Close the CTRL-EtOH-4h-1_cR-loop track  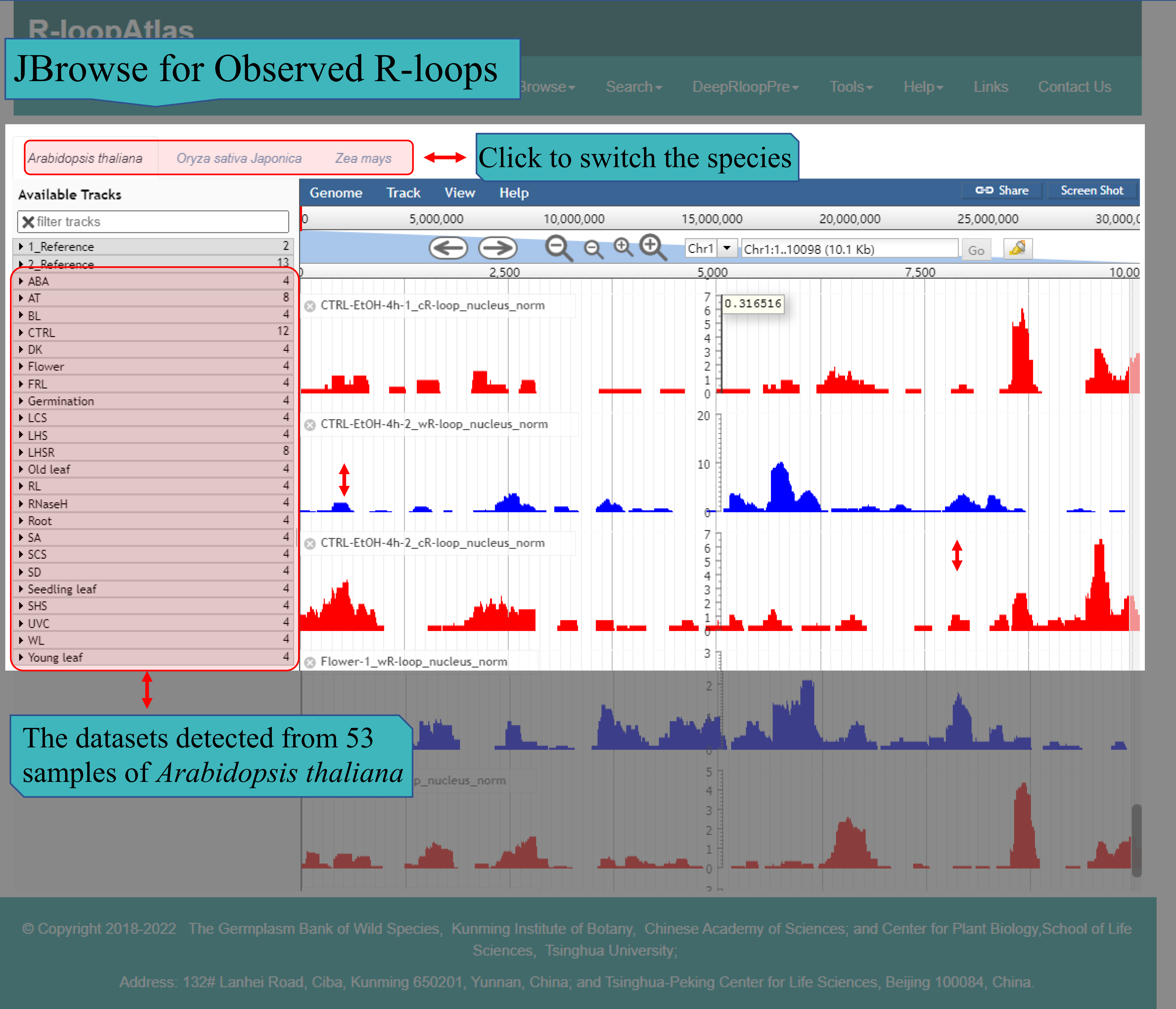(310, 306)
